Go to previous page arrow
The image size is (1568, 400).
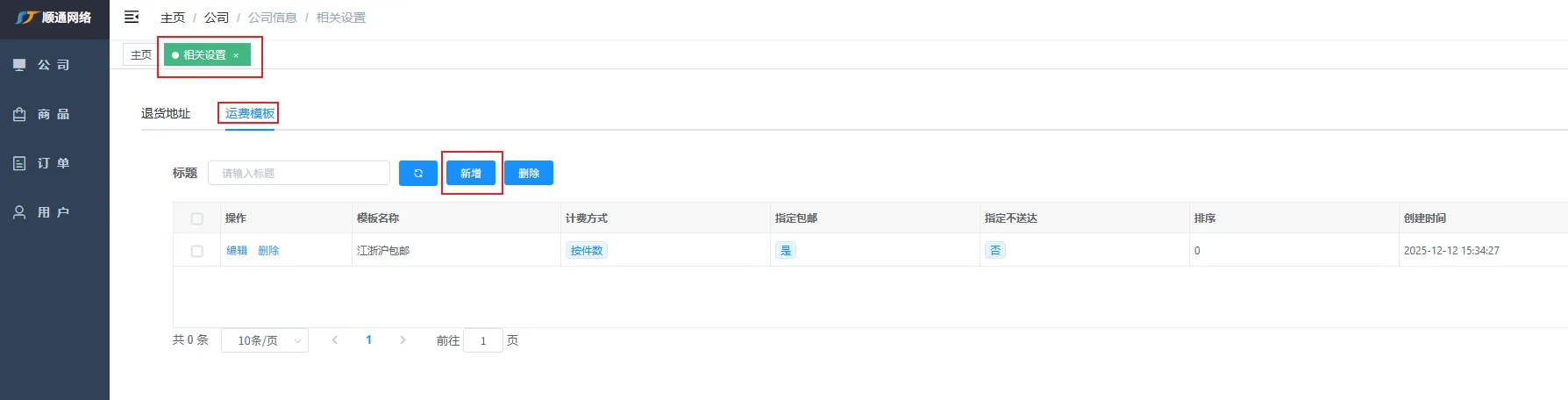[x=335, y=340]
